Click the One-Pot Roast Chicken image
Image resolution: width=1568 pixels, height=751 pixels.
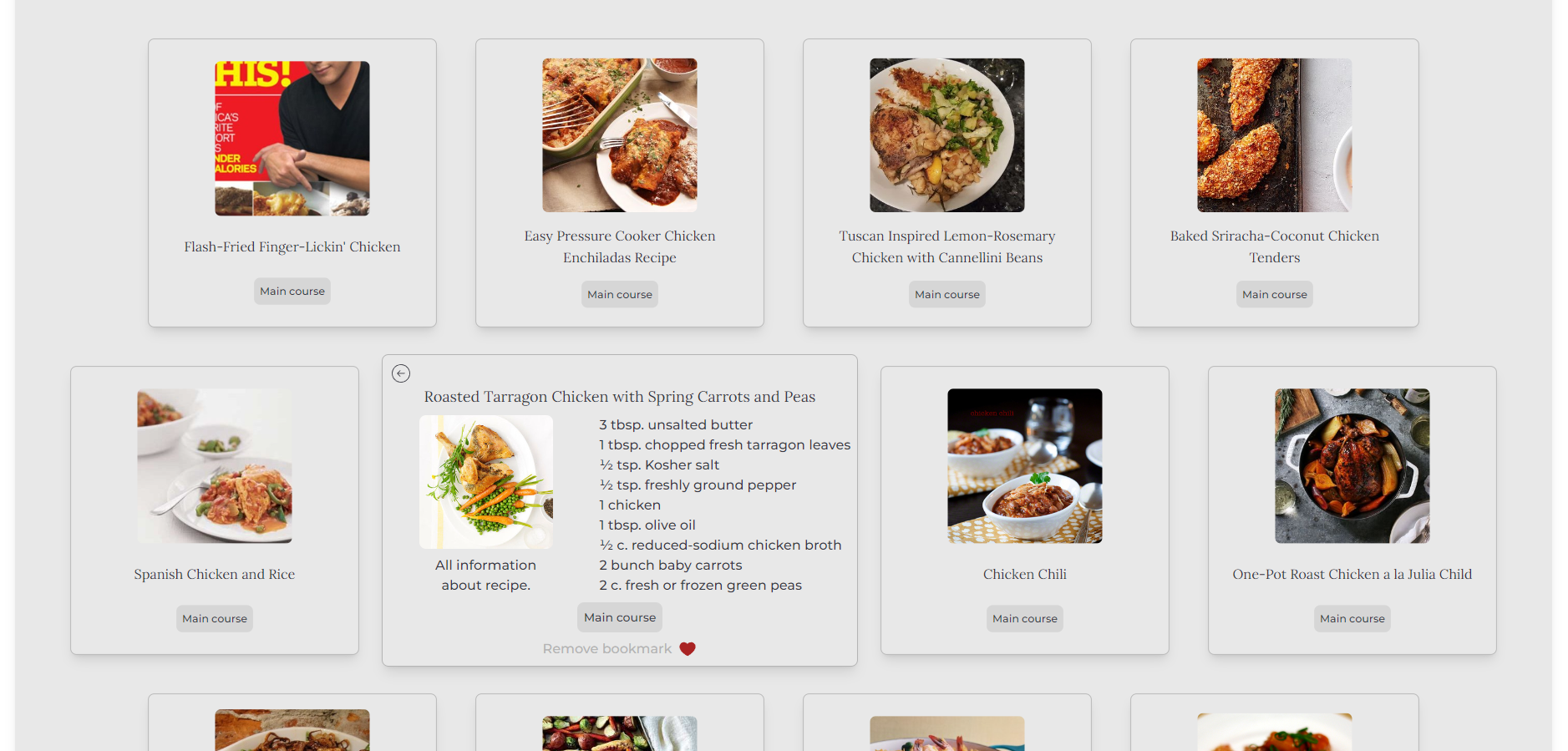coord(1352,466)
